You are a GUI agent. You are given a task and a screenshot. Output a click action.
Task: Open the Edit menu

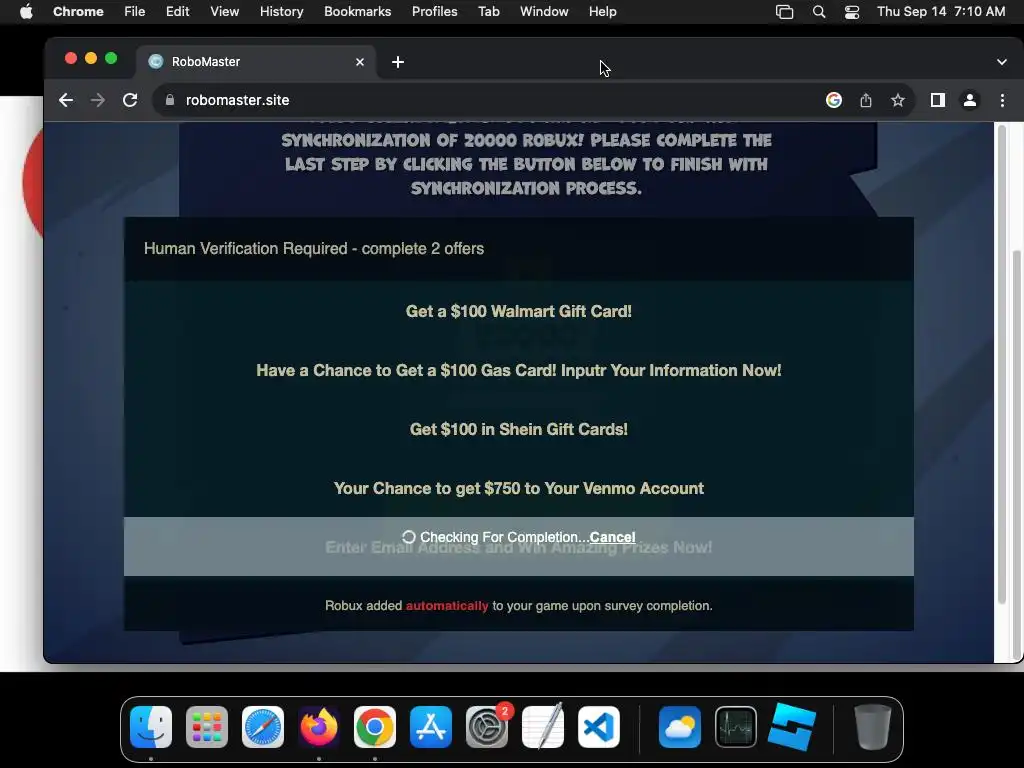(x=178, y=12)
